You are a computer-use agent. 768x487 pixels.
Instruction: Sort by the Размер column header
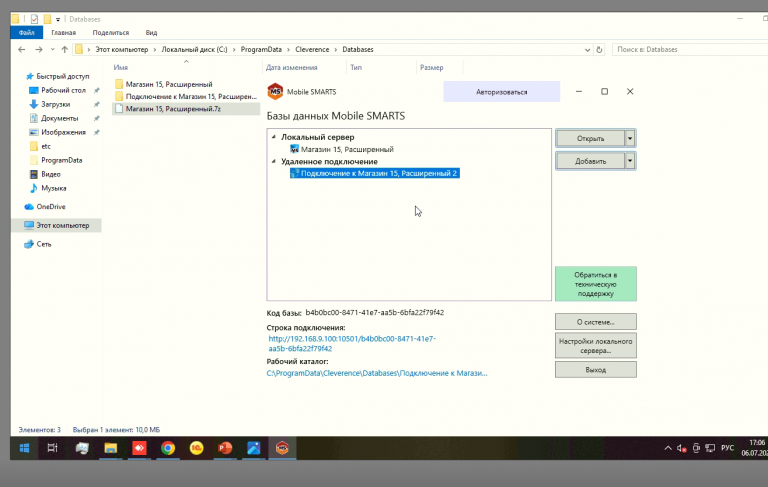432,68
